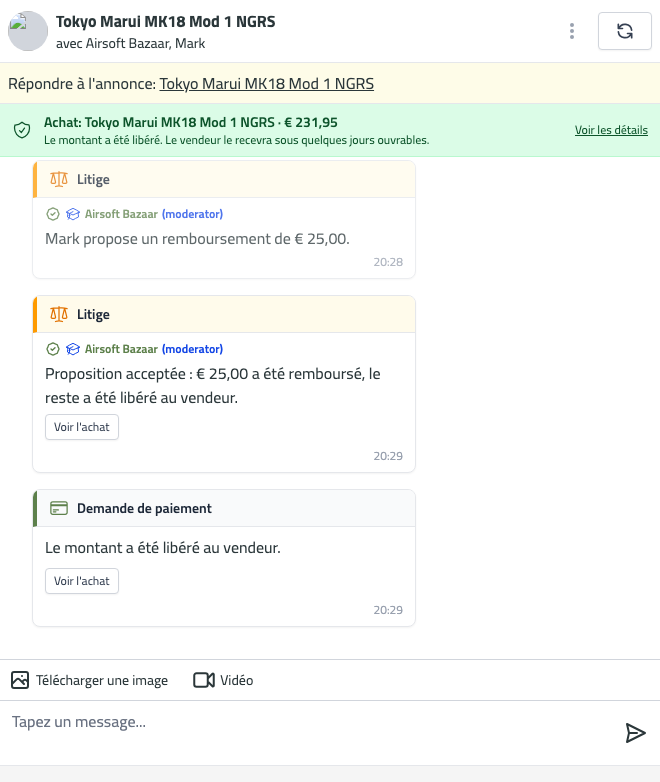Click the video camera icon
This screenshot has height=782, width=660.
point(204,680)
